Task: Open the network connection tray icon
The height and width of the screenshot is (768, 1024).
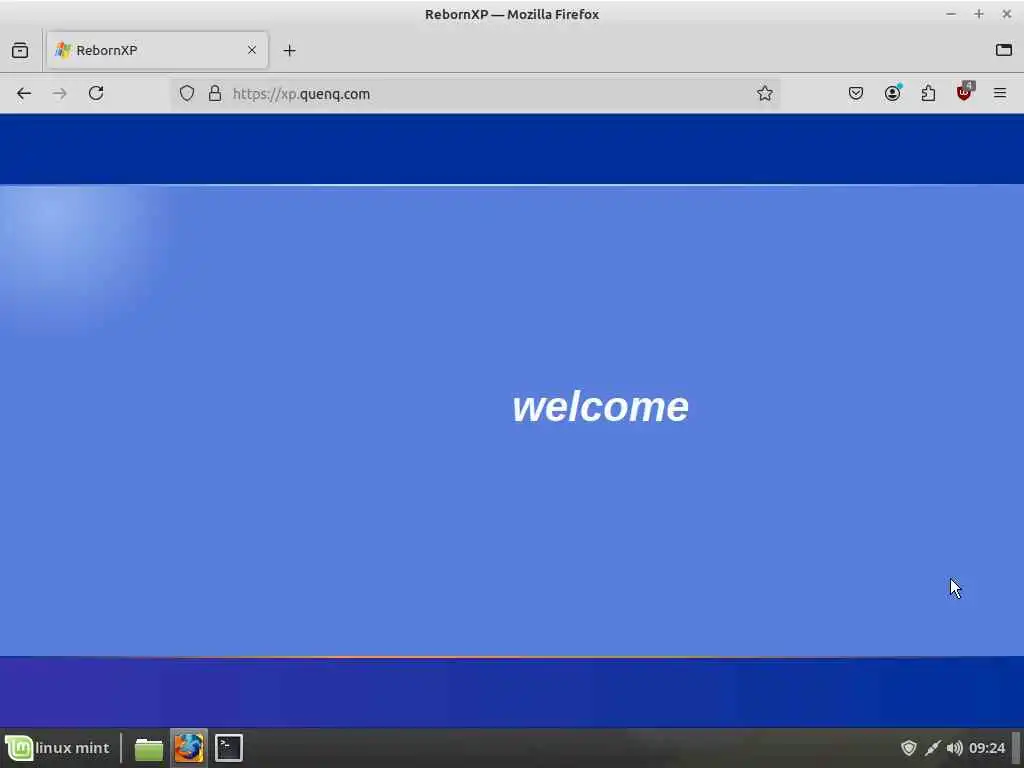Action: (933, 748)
